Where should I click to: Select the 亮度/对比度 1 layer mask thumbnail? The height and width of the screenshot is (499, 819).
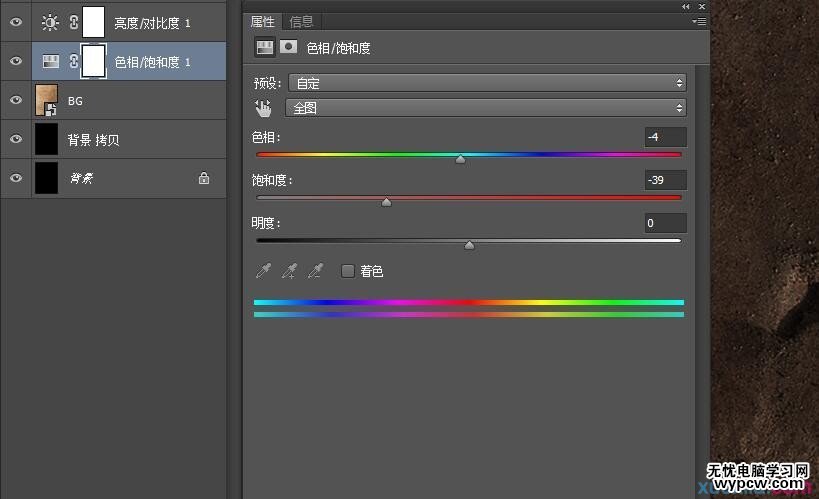pyautogui.click(x=93, y=21)
